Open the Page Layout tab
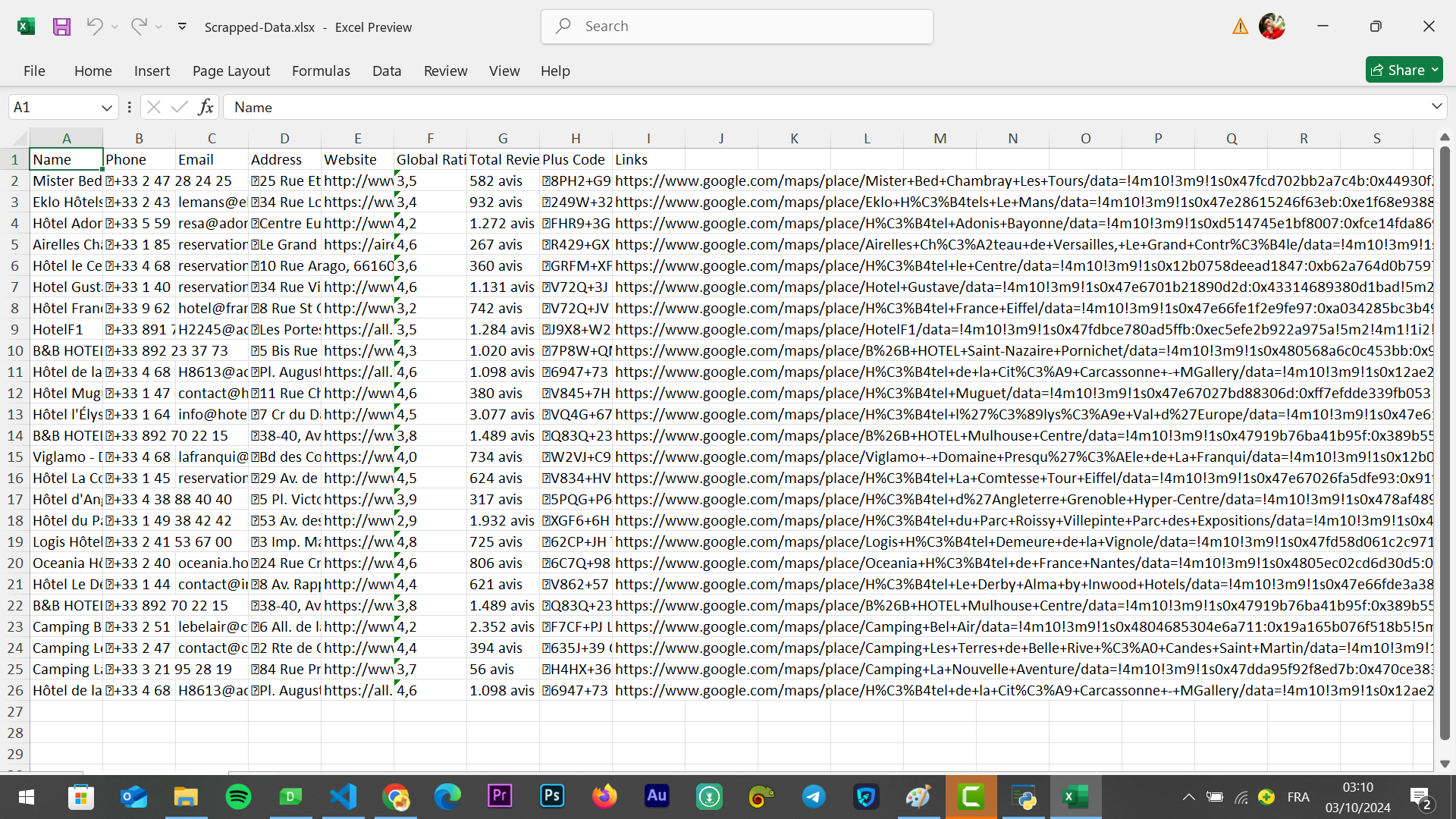 [231, 71]
